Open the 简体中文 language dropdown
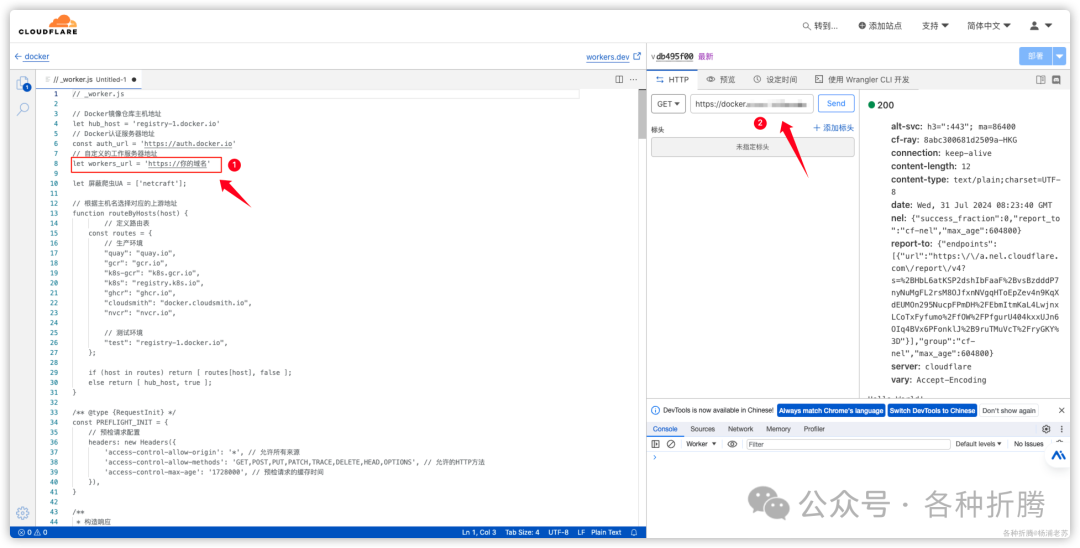This screenshot has width=1080, height=548. [x=988, y=25]
